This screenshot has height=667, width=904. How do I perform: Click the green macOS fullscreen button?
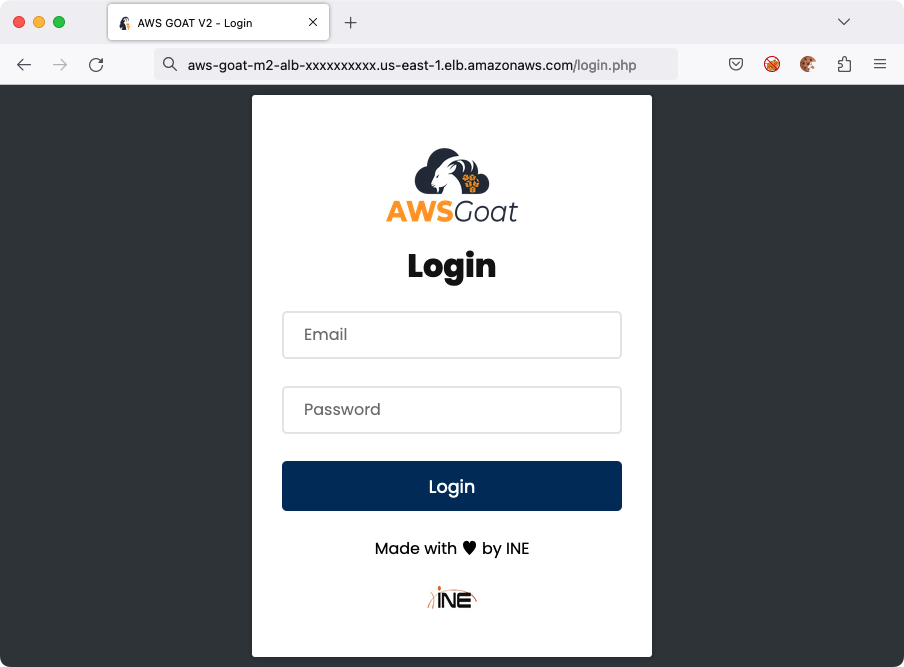(x=59, y=22)
